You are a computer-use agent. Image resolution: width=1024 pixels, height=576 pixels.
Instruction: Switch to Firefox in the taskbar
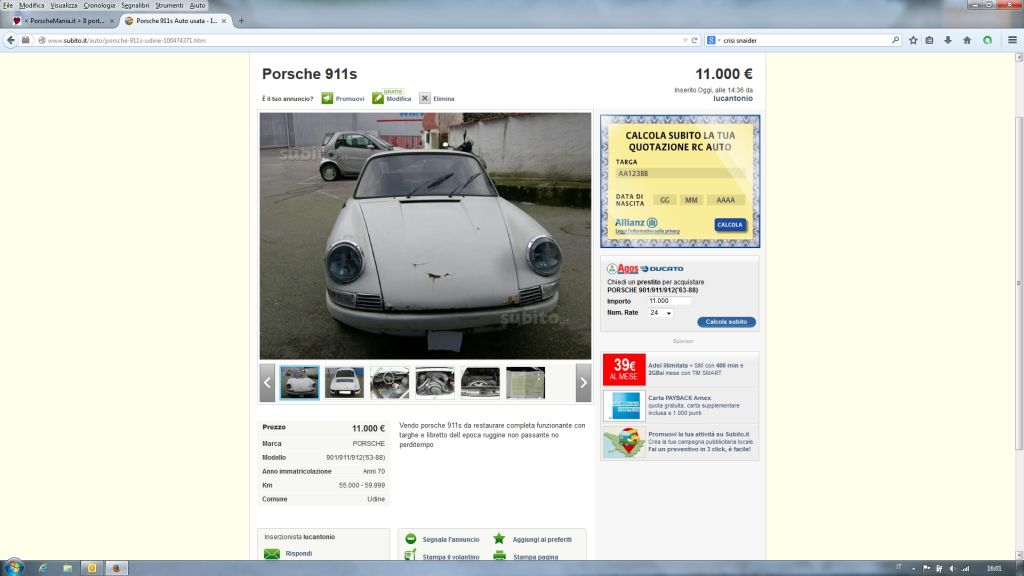[116, 568]
